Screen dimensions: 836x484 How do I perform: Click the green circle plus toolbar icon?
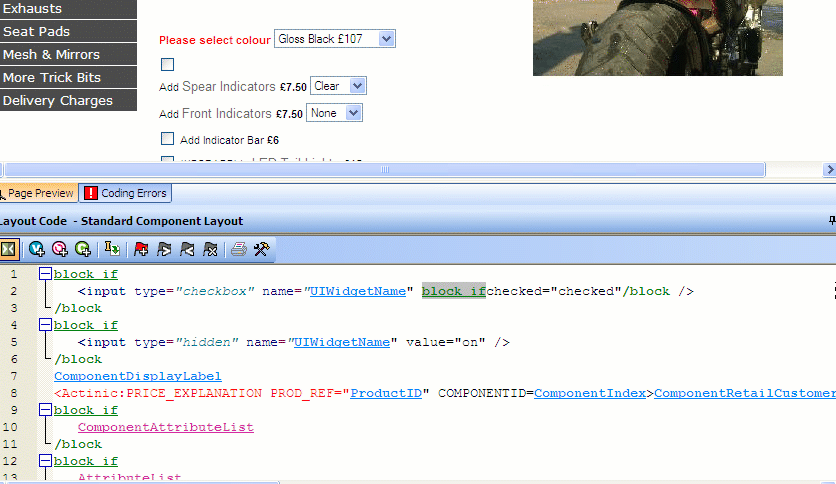[x=83, y=249]
